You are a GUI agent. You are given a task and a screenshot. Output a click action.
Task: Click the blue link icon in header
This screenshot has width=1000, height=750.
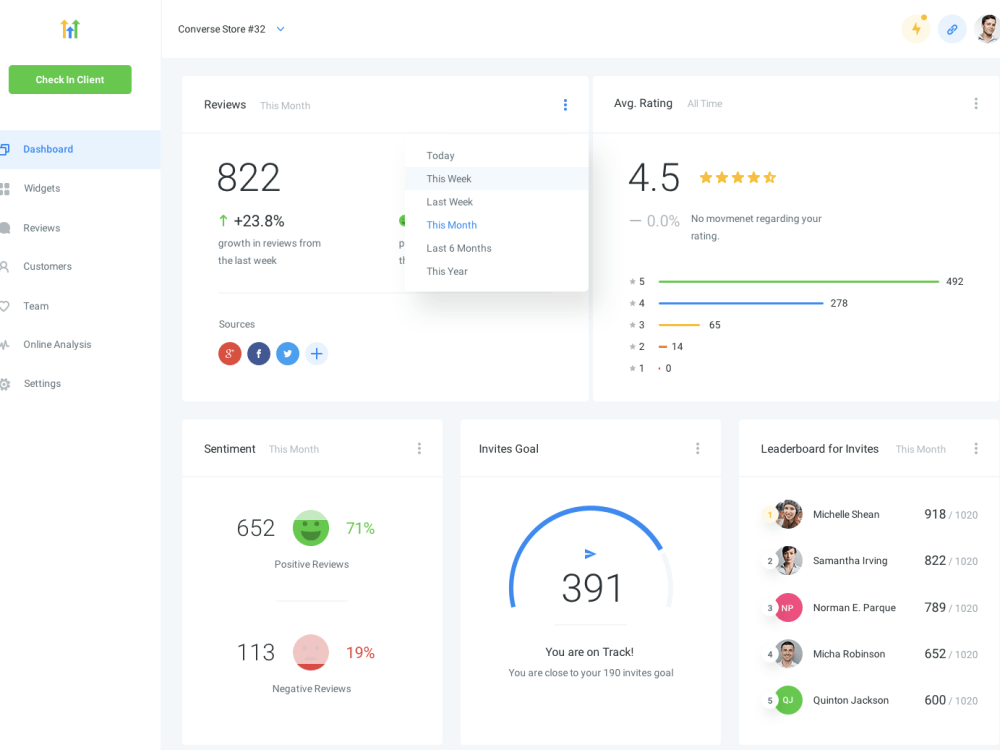pyautogui.click(x=952, y=29)
